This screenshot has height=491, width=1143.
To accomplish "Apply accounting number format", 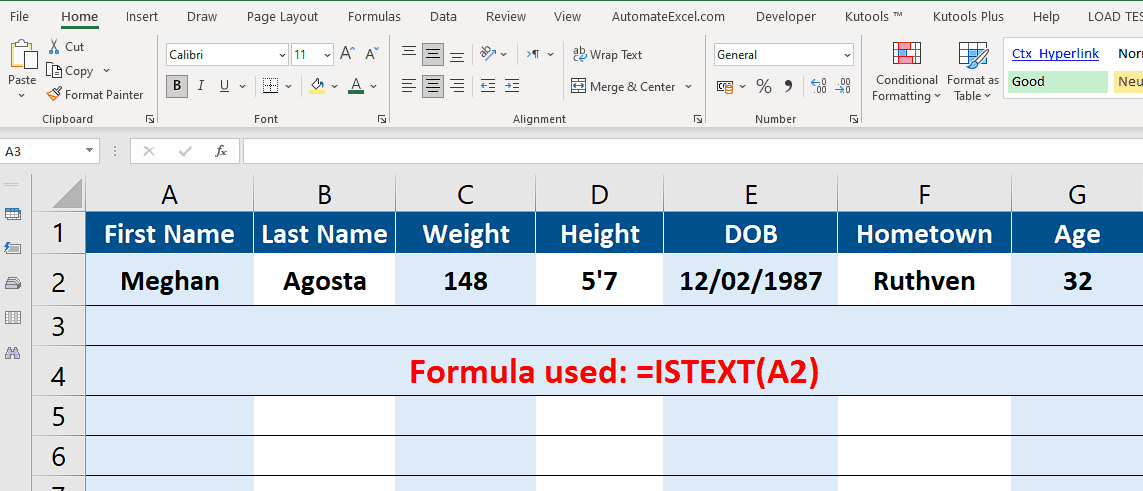I will click(x=725, y=86).
